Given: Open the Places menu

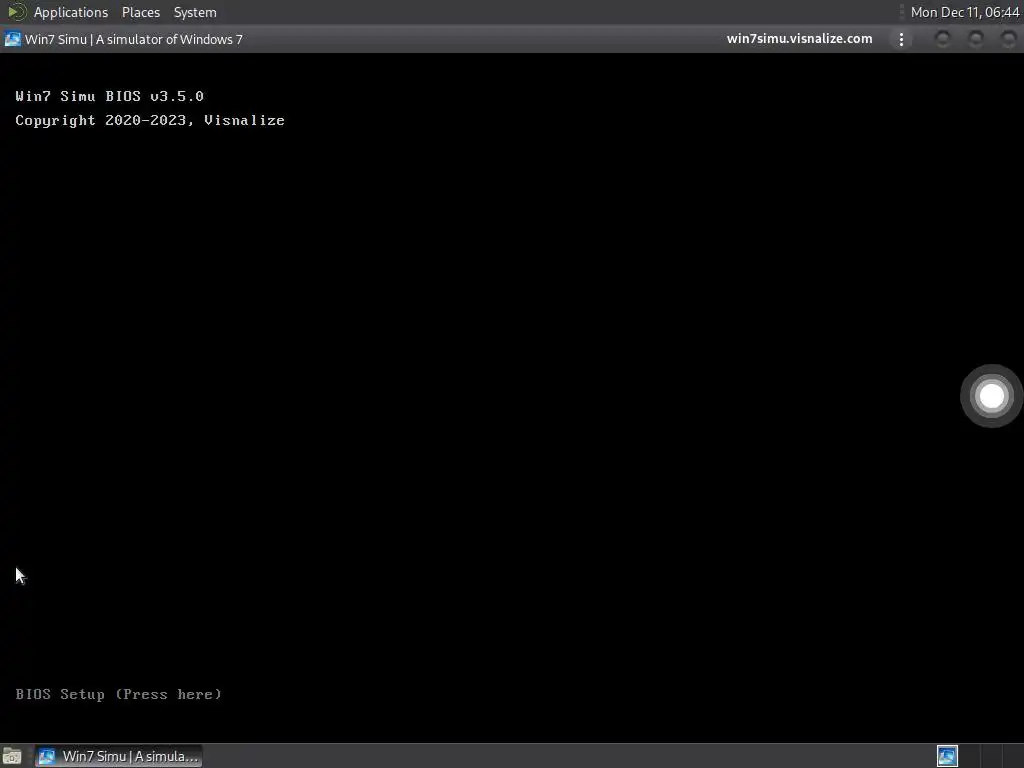Looking at the screenshot, I should pos(140,12).
